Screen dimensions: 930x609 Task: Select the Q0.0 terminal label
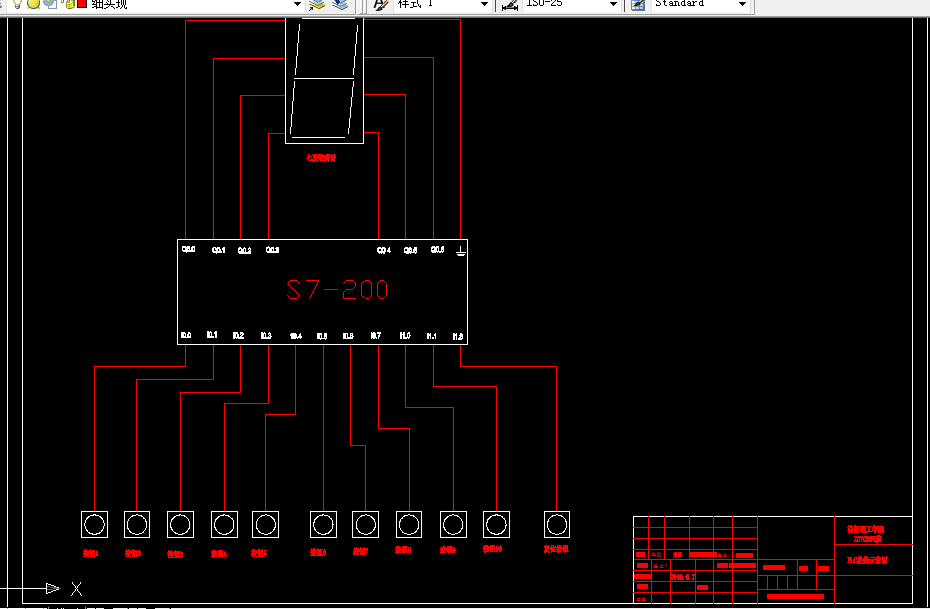click(x=189, y=249)
